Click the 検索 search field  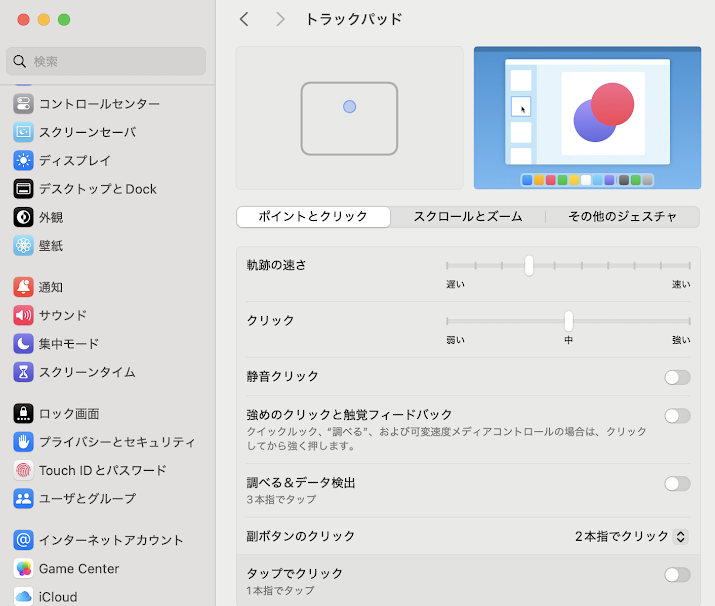[x=107, y=61]
